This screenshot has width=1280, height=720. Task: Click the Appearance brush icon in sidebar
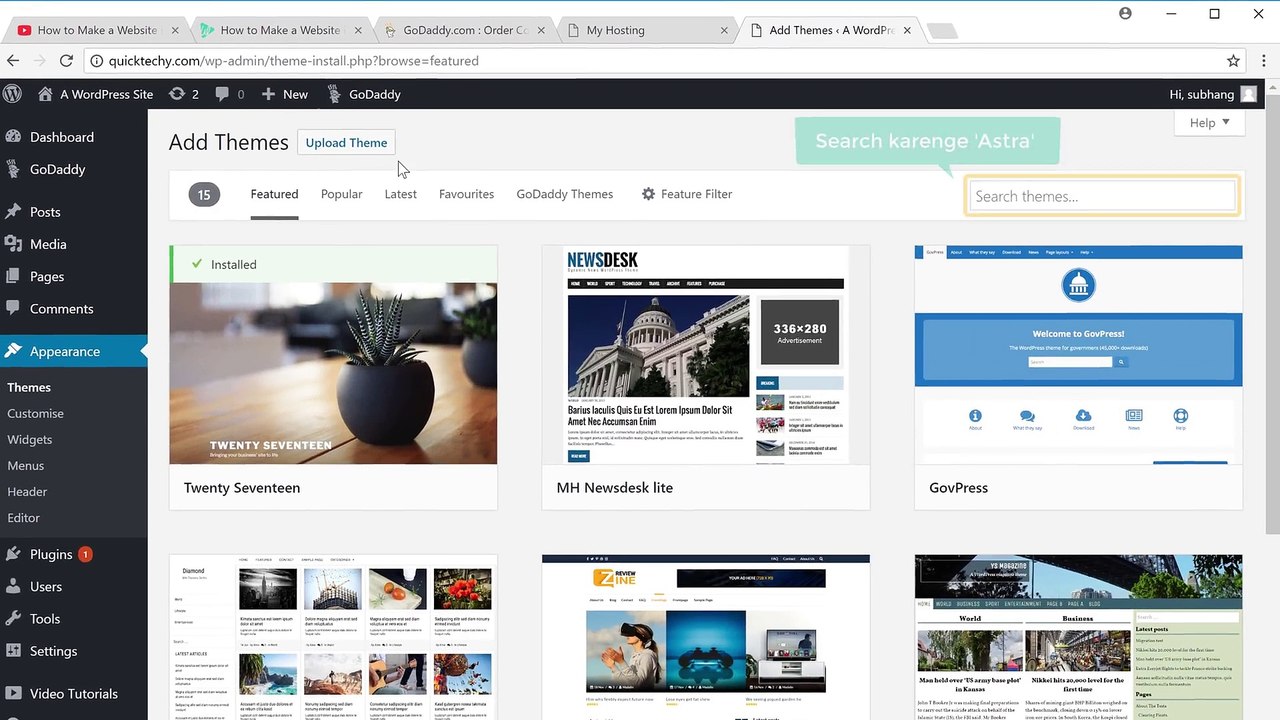pyautogui.click(x=13, y=351)
